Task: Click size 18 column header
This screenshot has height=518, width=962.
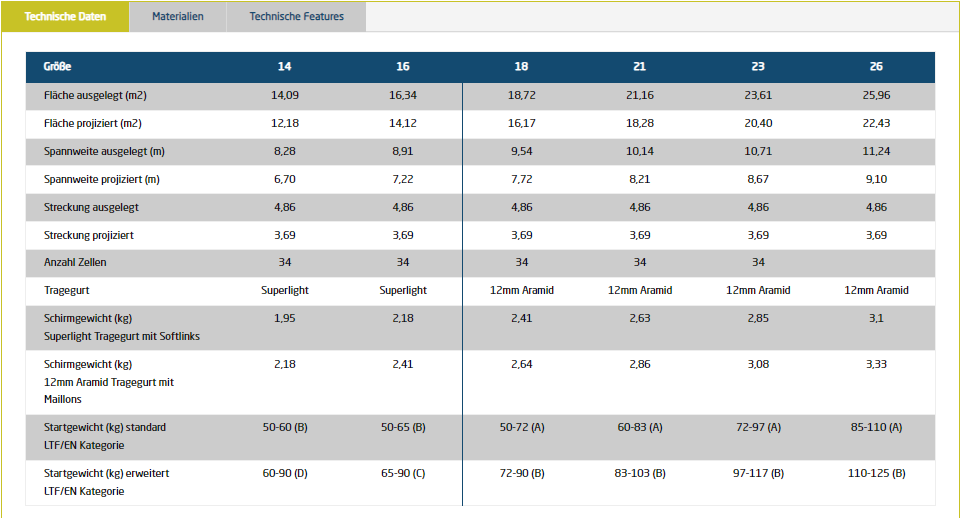Action: click(x=521, y=67)
